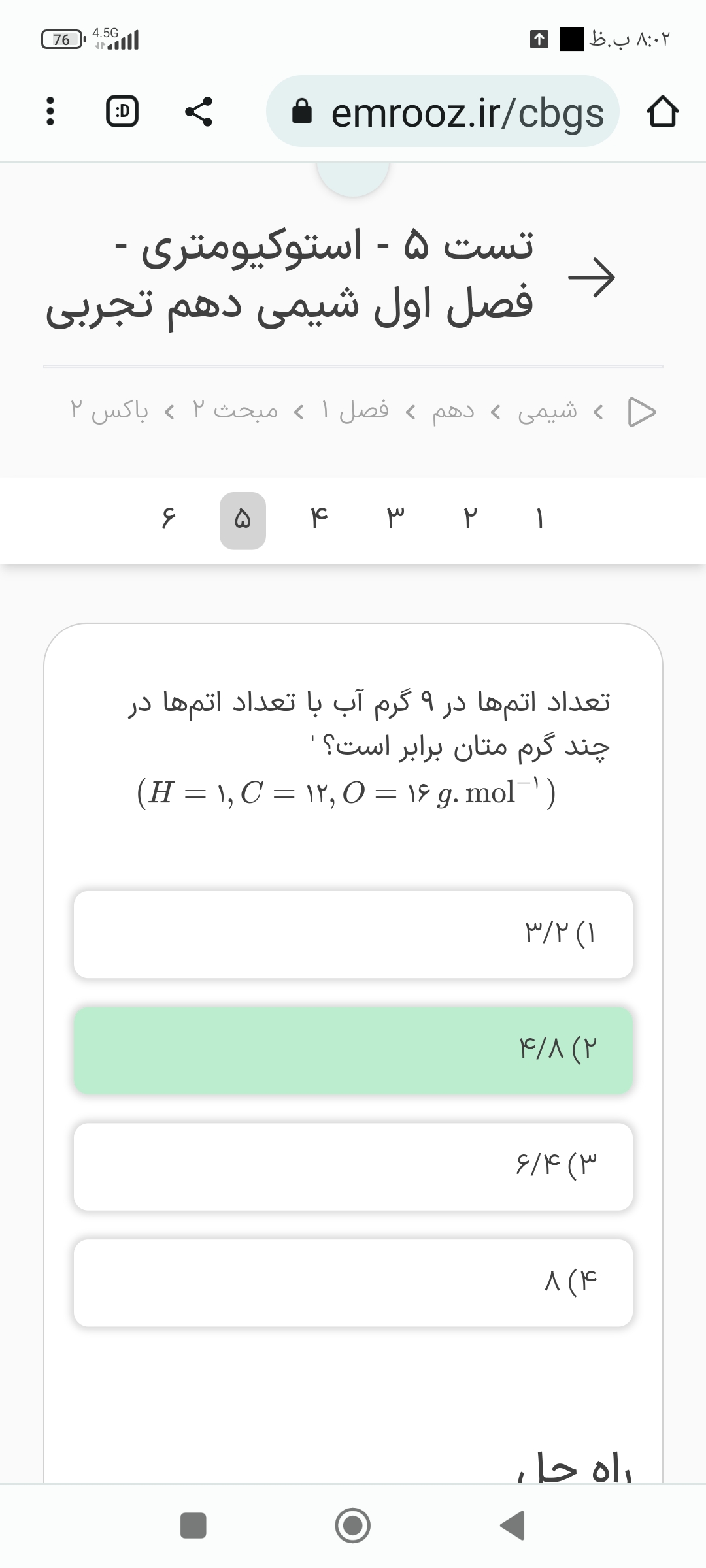
Task: Click the breadcrumb triangle play icon
Action: 641,412
